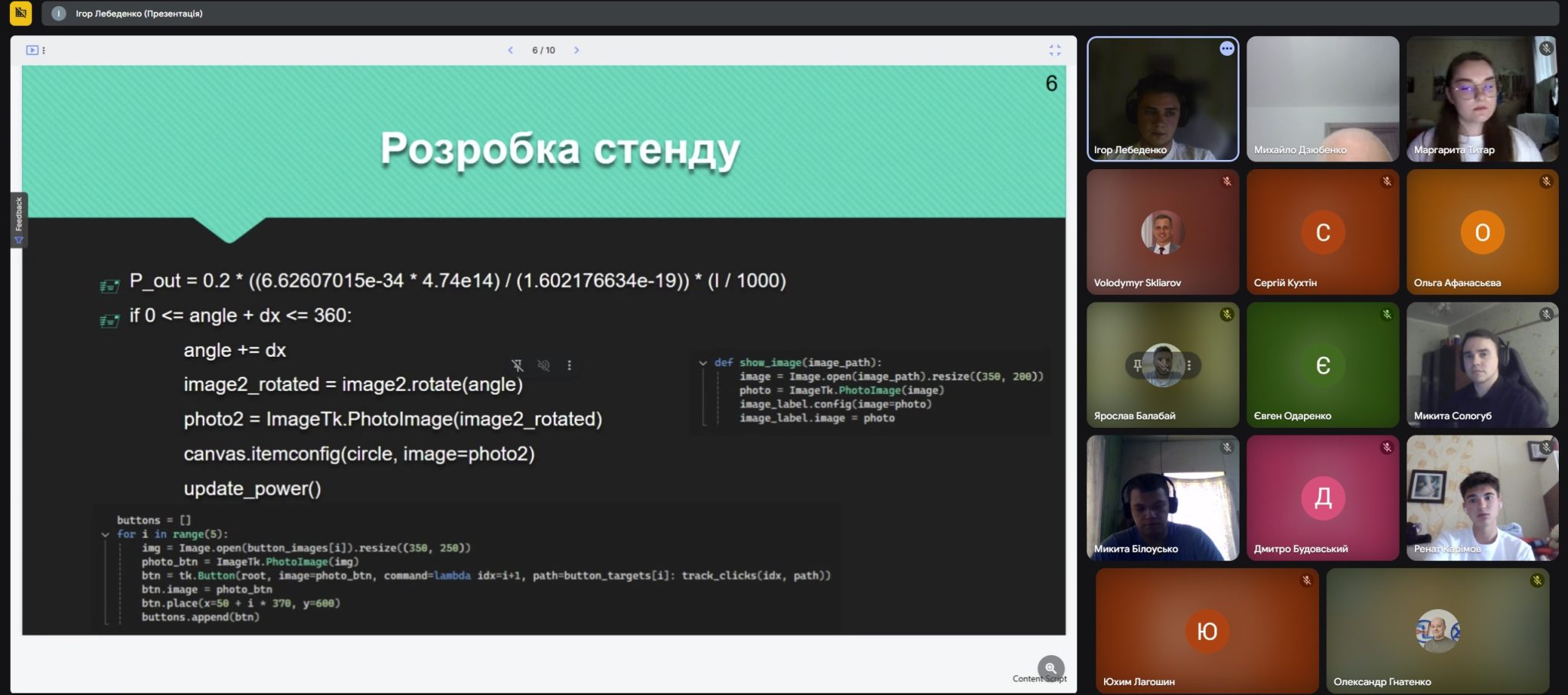1568x695 pixels.
Task: Click the 'update_power()' line on slide
Action: click(x=252, y=488)
